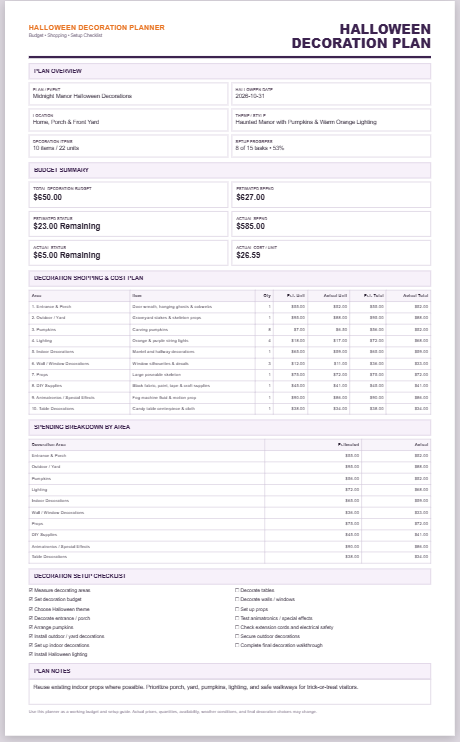This screenshot has width=460, height=742.
Task: Check Test animatronics / special effects box
Action: pyautogui.click(x=237, y=618)
